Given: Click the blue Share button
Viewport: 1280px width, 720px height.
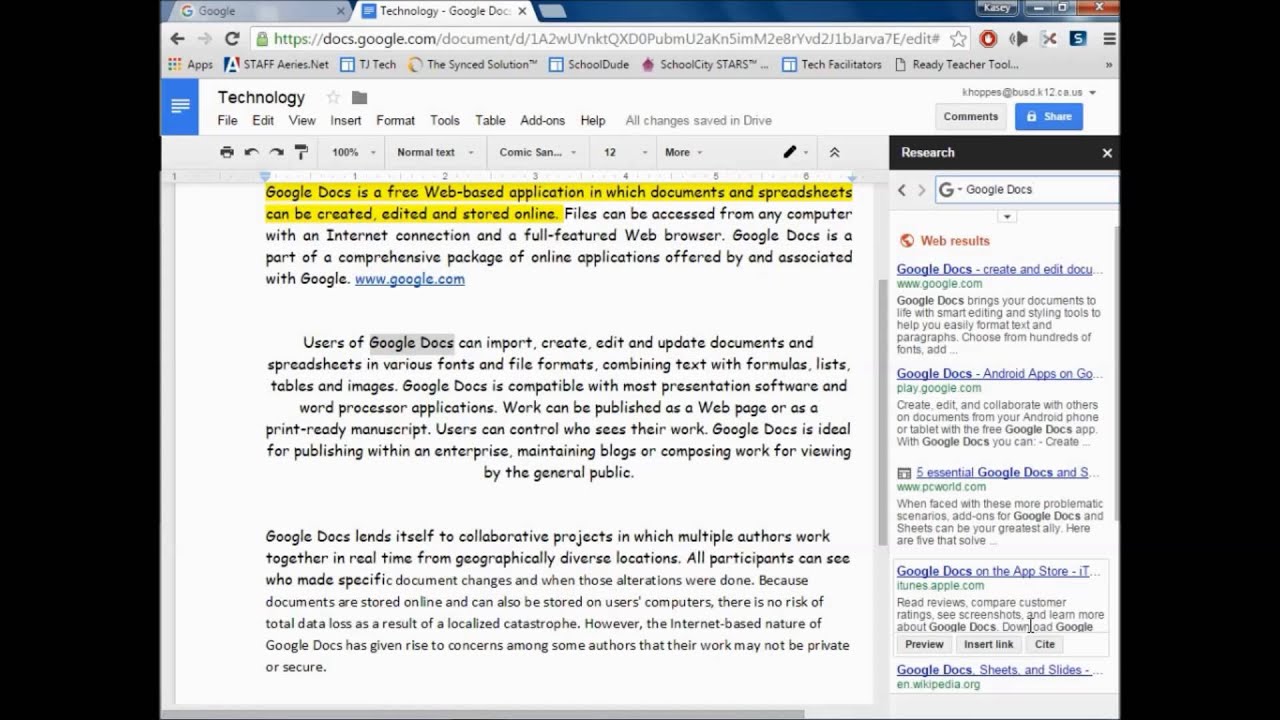Looking at the screenshot, I should 1048,116.
